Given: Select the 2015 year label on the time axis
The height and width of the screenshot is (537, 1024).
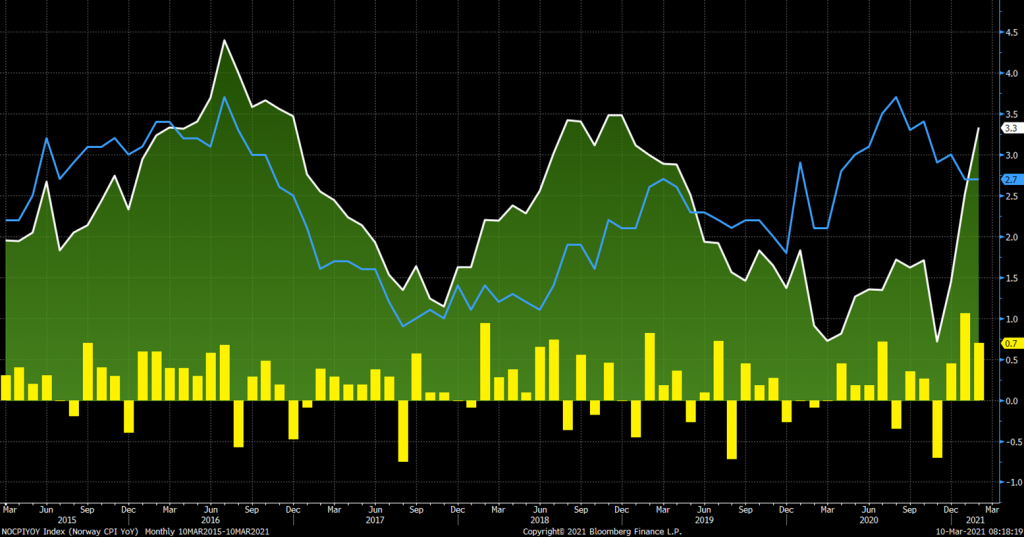Looking at the screenshot, I should click(66, 520).
